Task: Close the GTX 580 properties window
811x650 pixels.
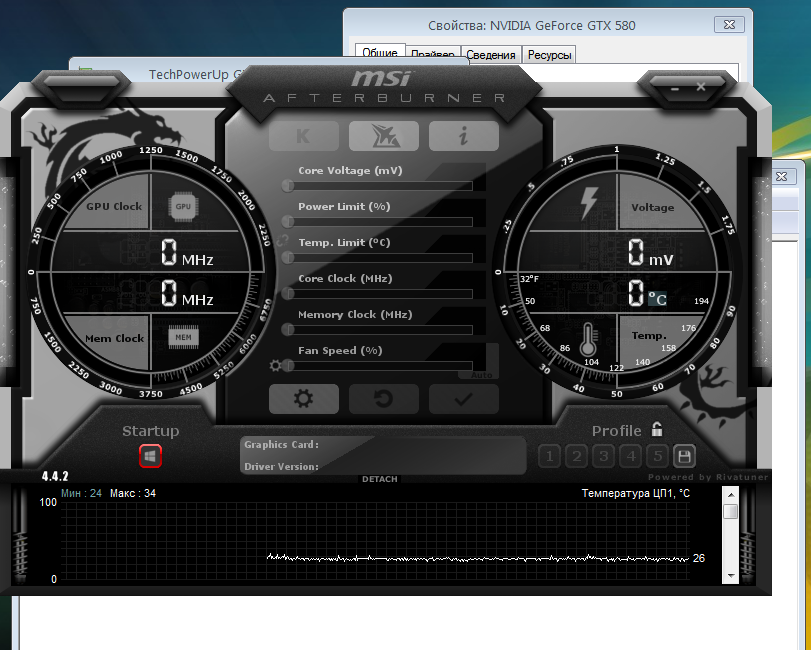Action: [729, 24]
